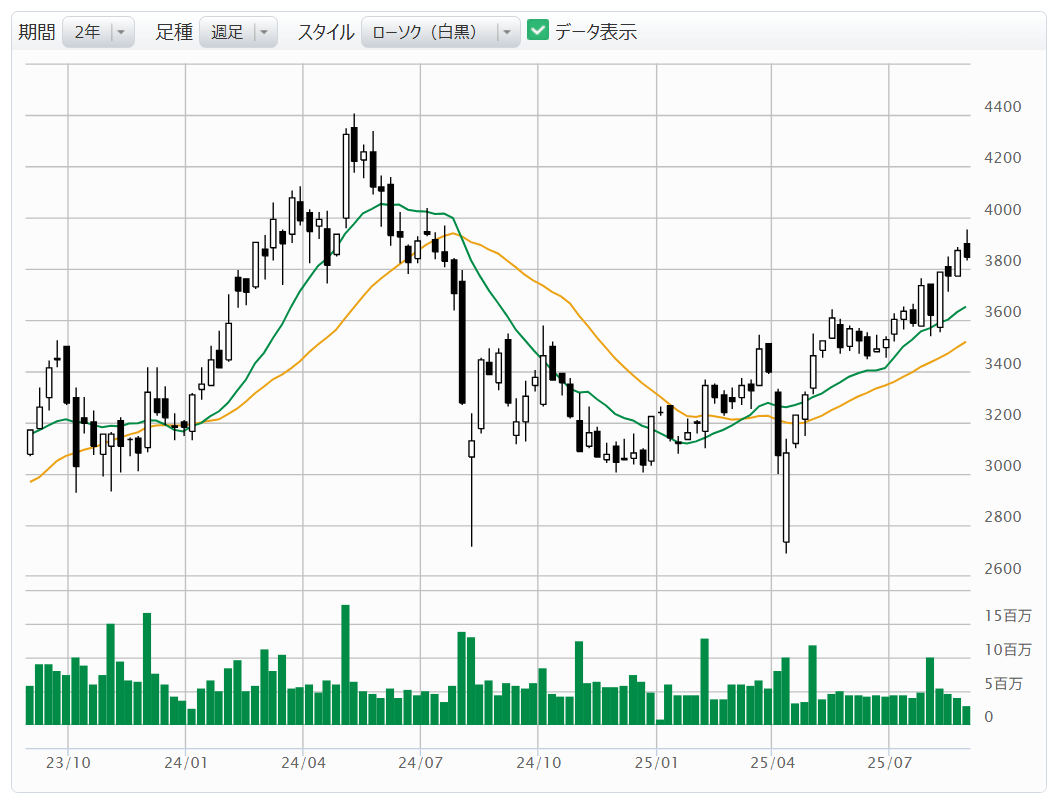Viewport: 1057px width, 799px height.
Task: Click the rightmost volume bar
Action: 966,714
